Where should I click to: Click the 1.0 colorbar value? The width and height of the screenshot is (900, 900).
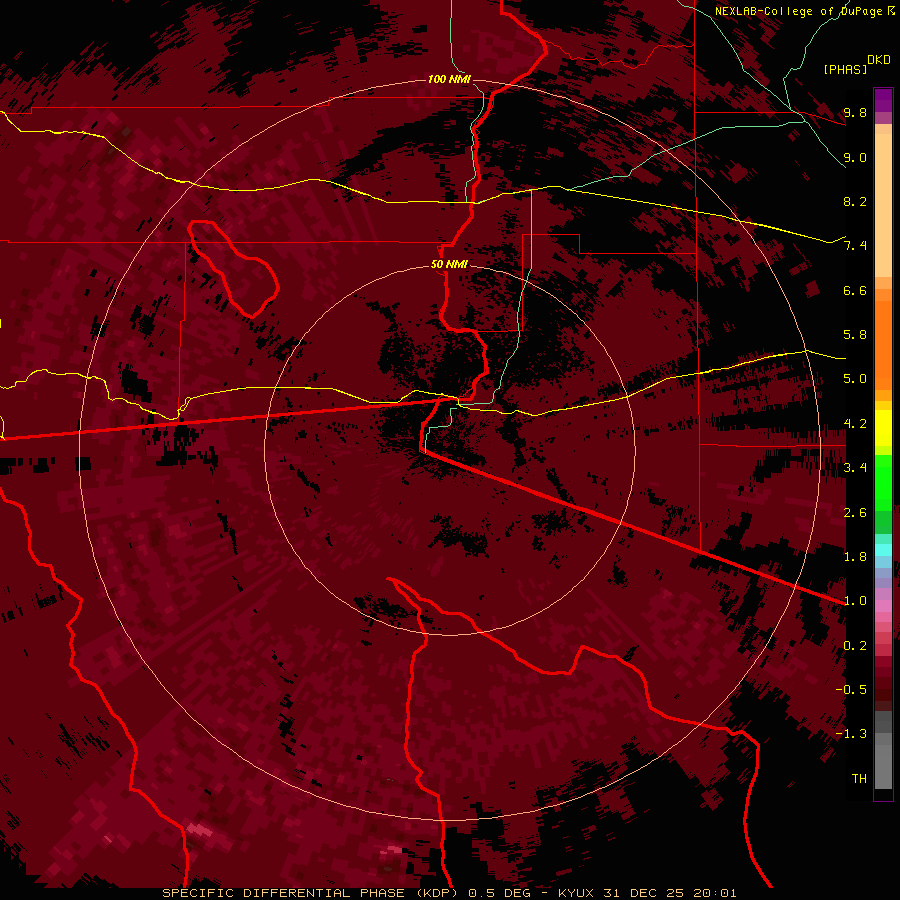pos(855,601)
